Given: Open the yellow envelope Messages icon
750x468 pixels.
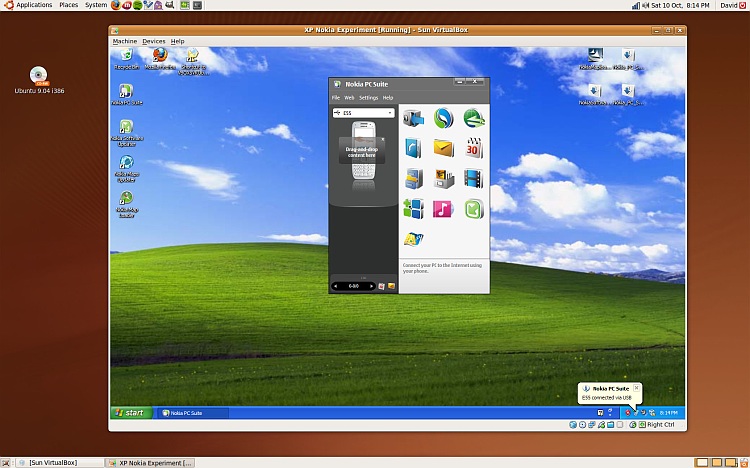Looking at the screenshot, I should [x=443, y=148].
